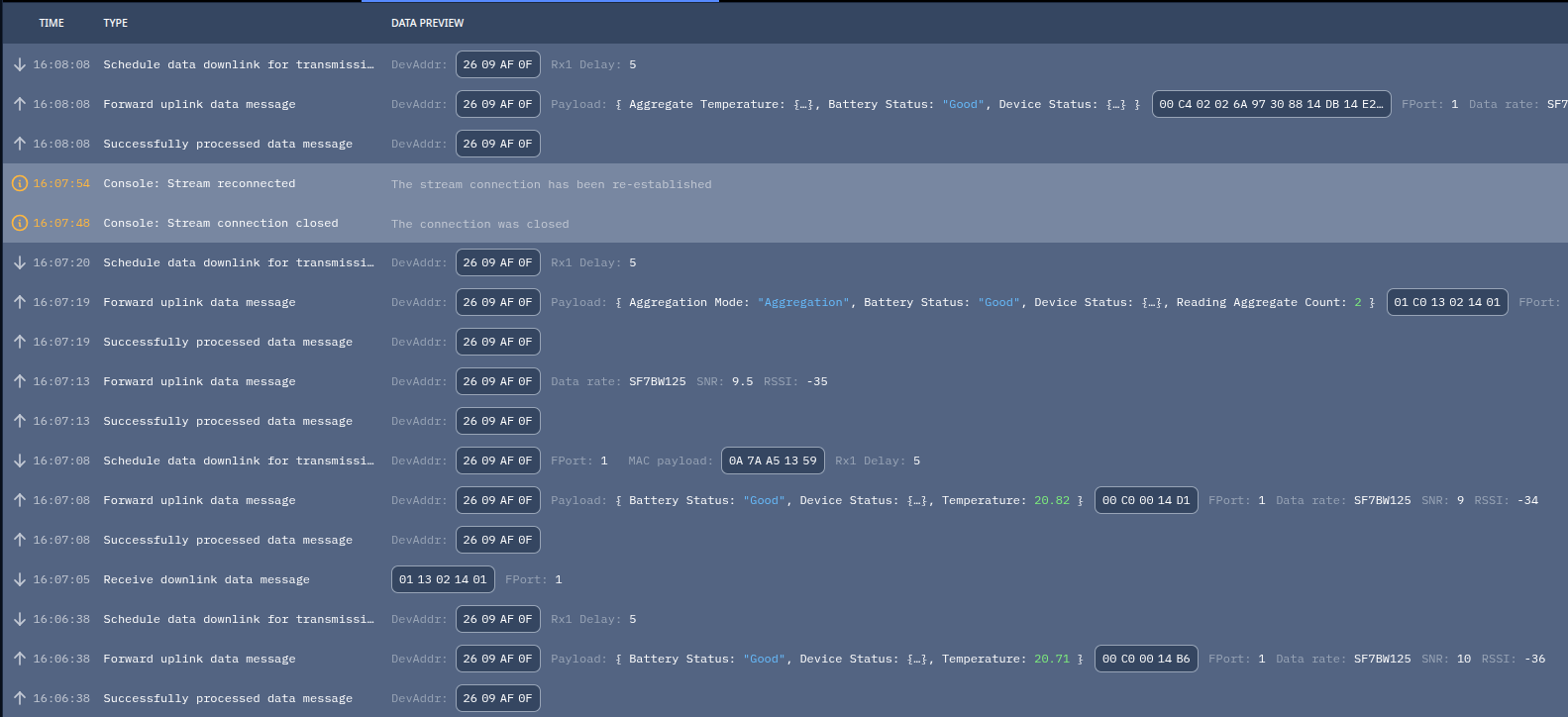Click the 16:07:05 timestamp
1568x717 pixels.
pyautogui.click(x=61, y=579)
